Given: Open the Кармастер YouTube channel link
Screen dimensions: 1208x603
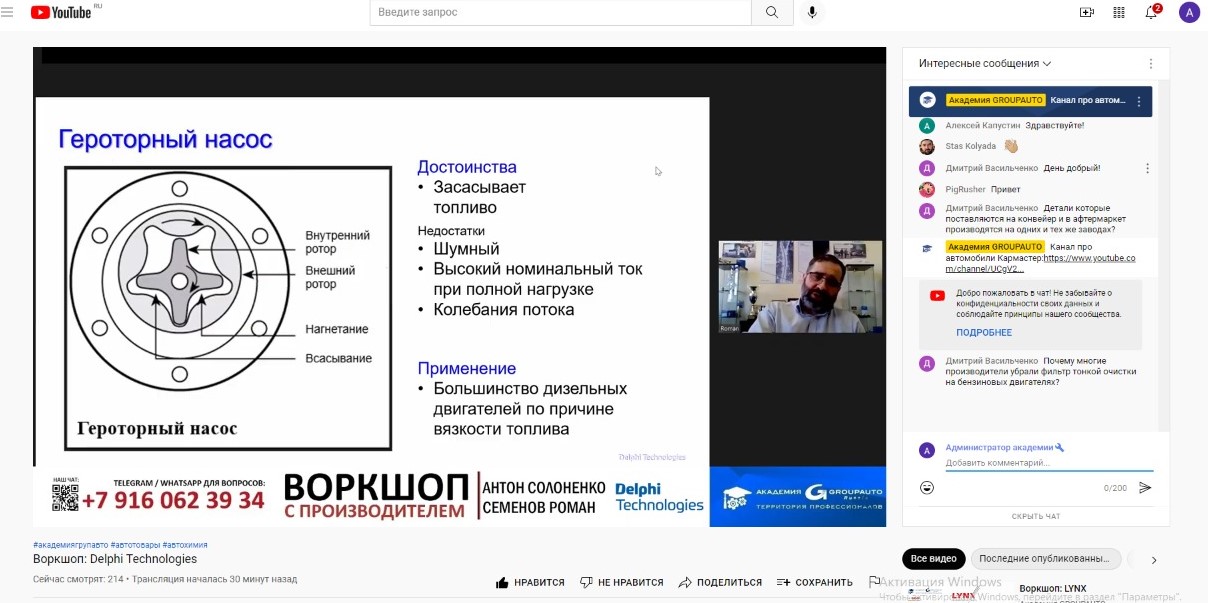Looking at the screenshot, I should tap(1040, 263).
